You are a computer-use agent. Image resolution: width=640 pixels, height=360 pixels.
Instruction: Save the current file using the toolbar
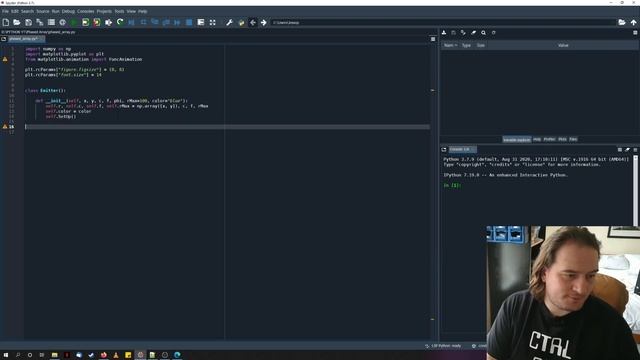coord(28,22)
